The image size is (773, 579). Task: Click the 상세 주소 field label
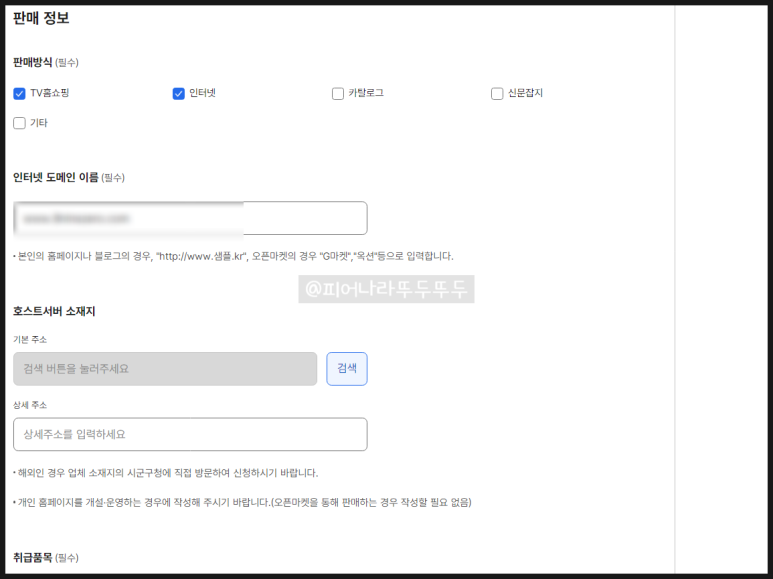[30, 405]
